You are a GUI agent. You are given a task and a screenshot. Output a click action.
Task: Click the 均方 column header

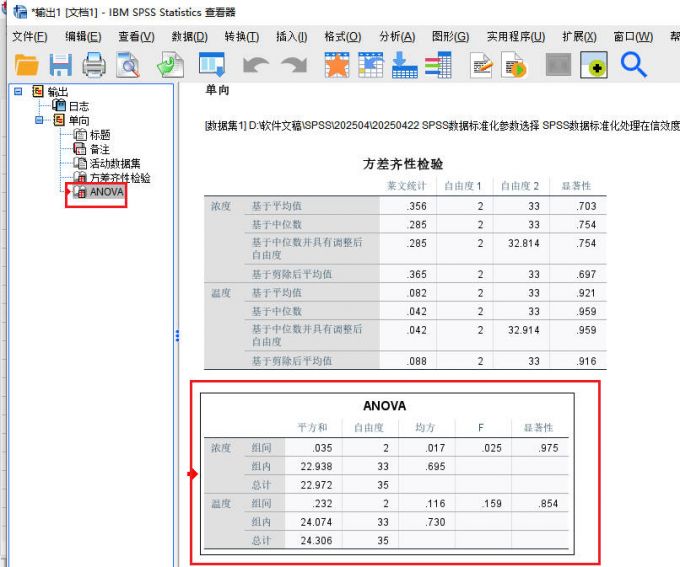[425, 428]
